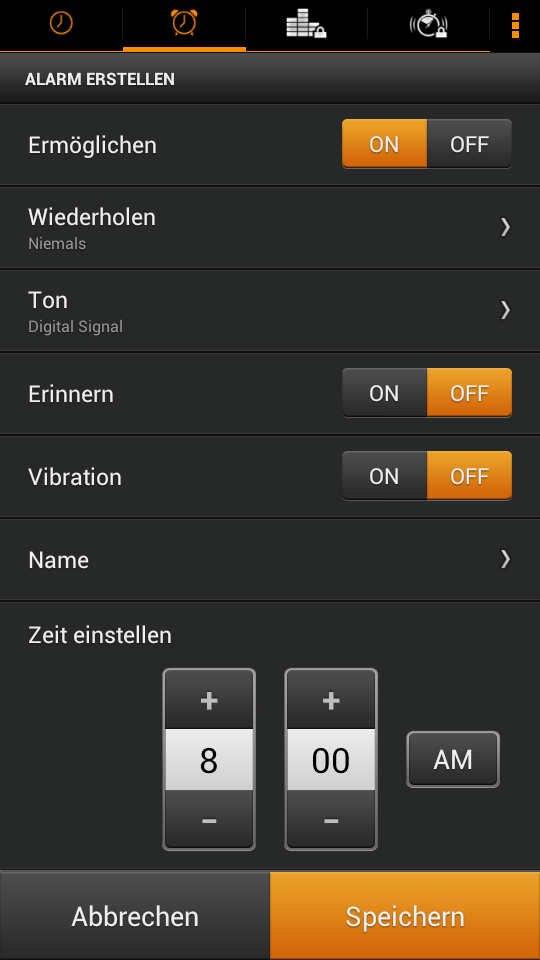Viewport: 540px width, 960px height.
Task: Turn Erinnern switch ON
Action: coord(384,393)
